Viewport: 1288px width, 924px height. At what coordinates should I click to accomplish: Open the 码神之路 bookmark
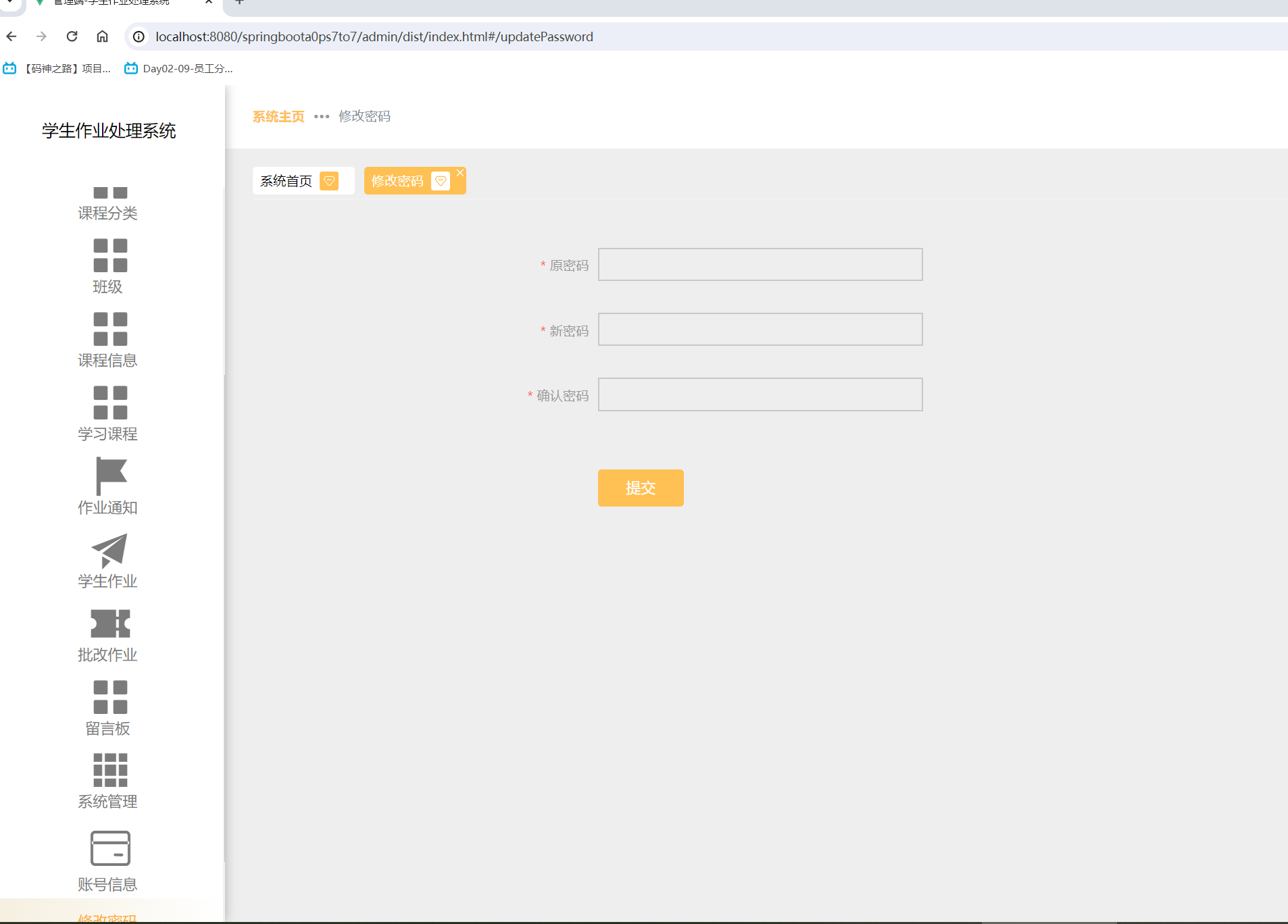tap(57, 68)
